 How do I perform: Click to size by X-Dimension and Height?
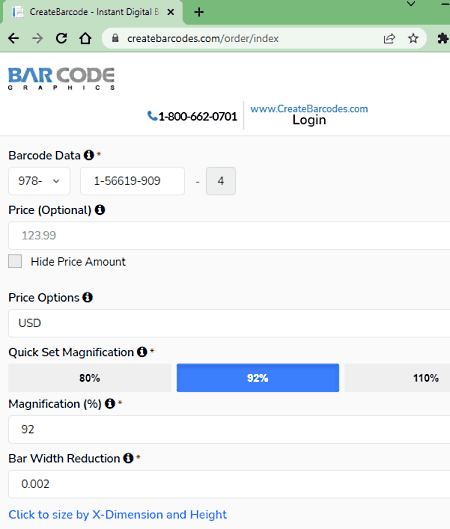[118, 515]
